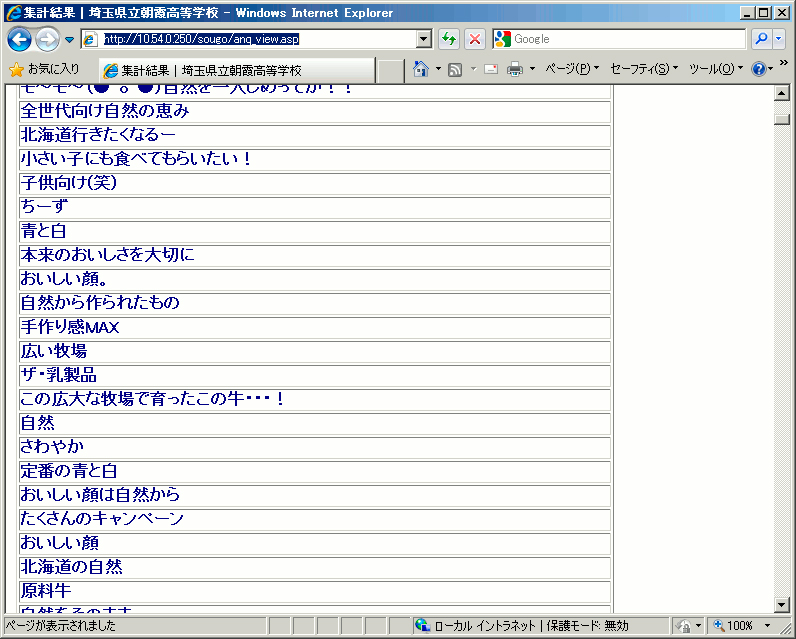Open the recent pages dropdown arrow

tap(69, 39)
